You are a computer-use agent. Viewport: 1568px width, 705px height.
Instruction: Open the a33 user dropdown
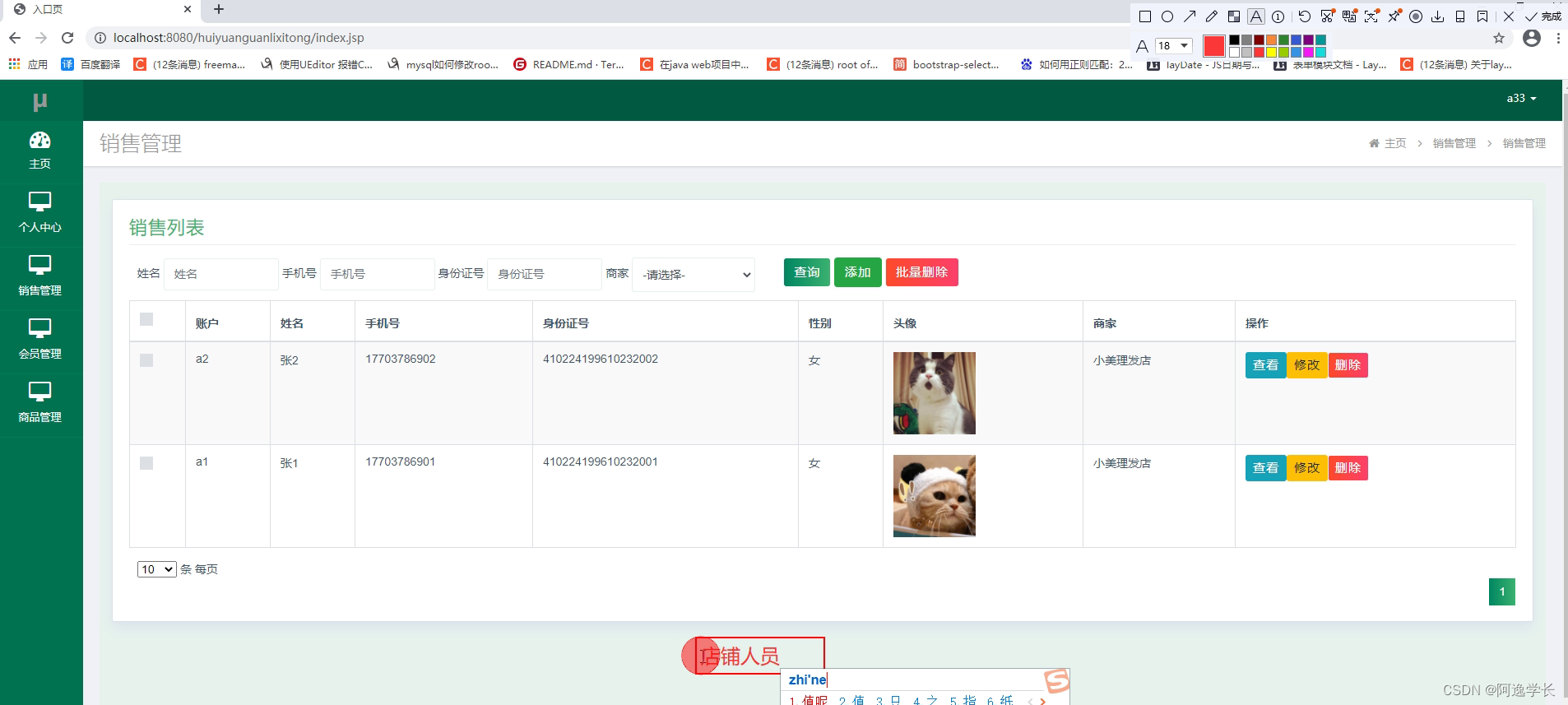pyautogui.click(x=1521, y=98)
